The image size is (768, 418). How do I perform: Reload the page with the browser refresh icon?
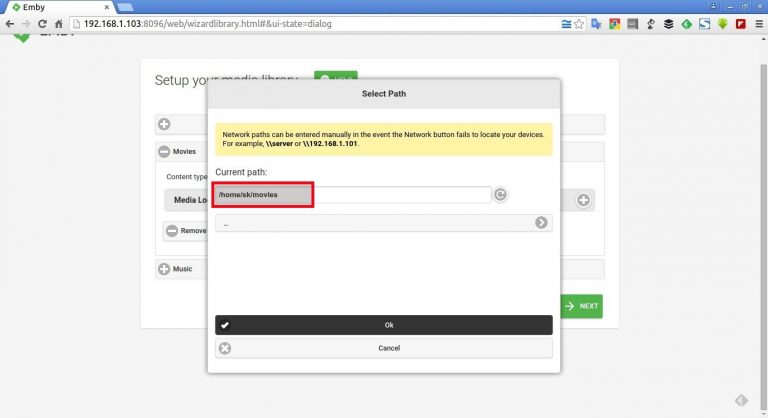point(42,24)
